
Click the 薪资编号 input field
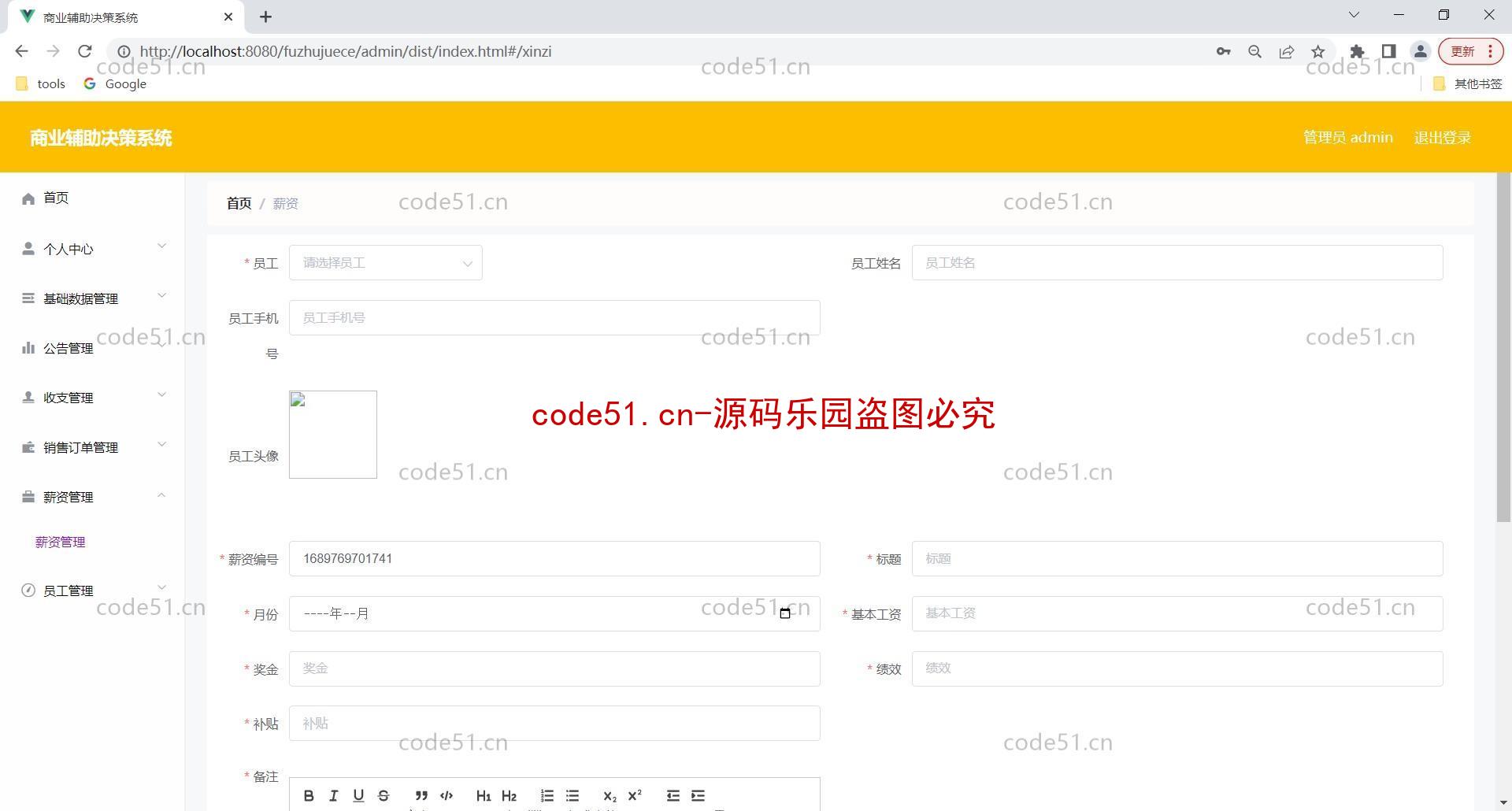tap(554, 559)
